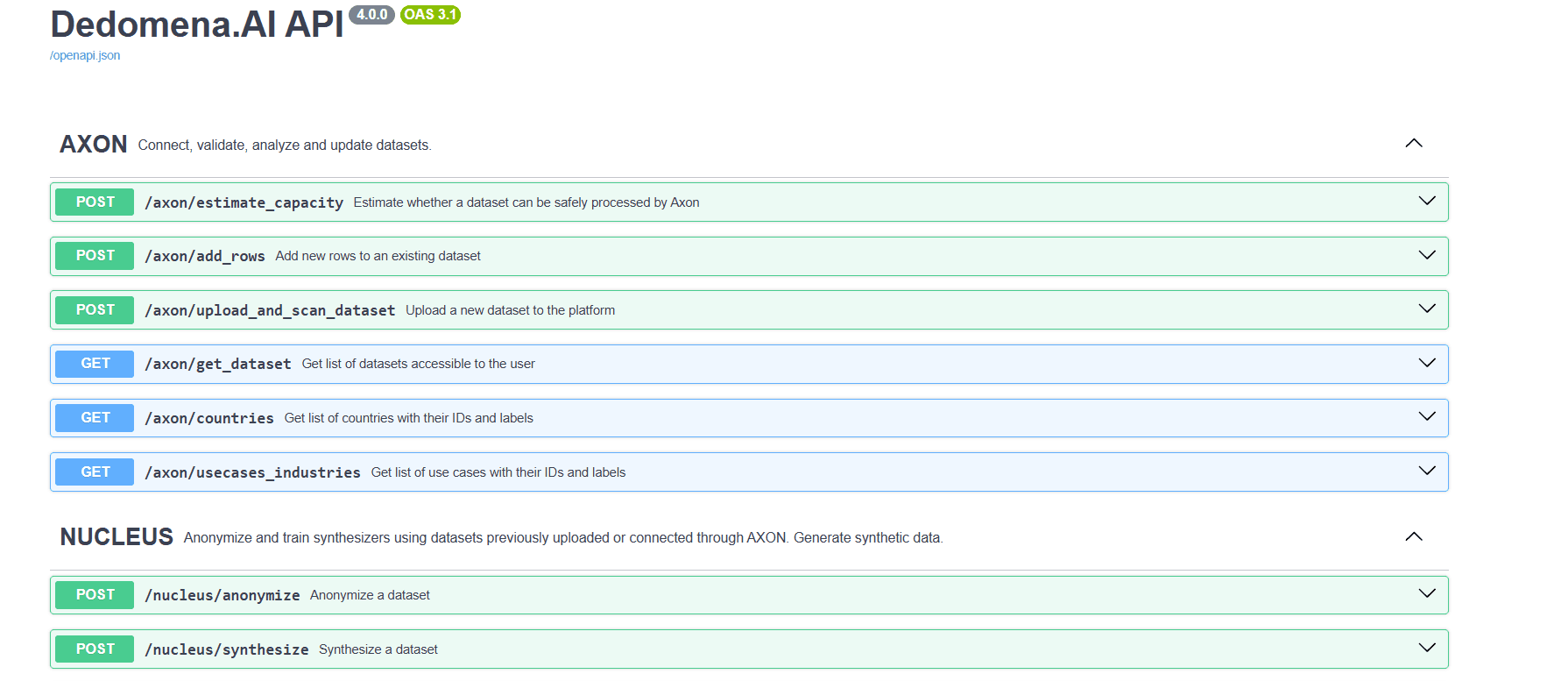This screenshot has height=681, width=1568.
Task: Click 'Get list of datasets accessible to the user'
Action: click(x=419, y=364)
